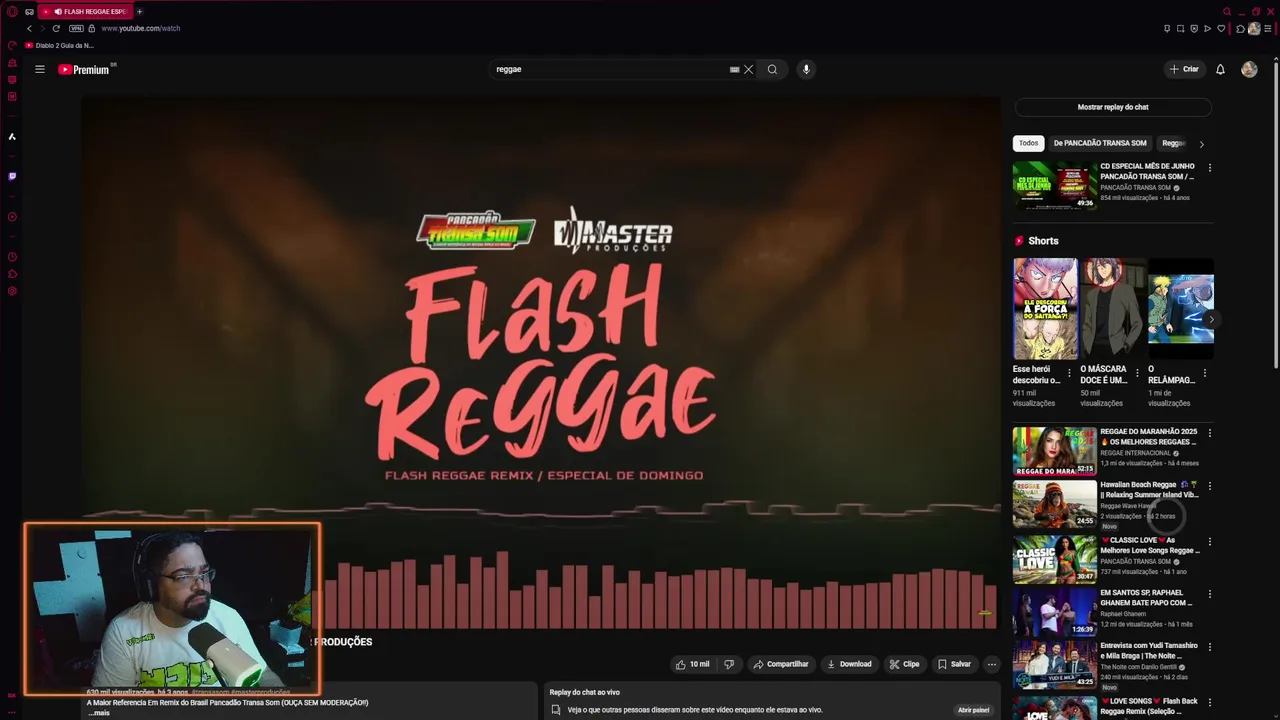Expand the description with ...mais
Viewport: 1280px width, 720px height.
99,713
